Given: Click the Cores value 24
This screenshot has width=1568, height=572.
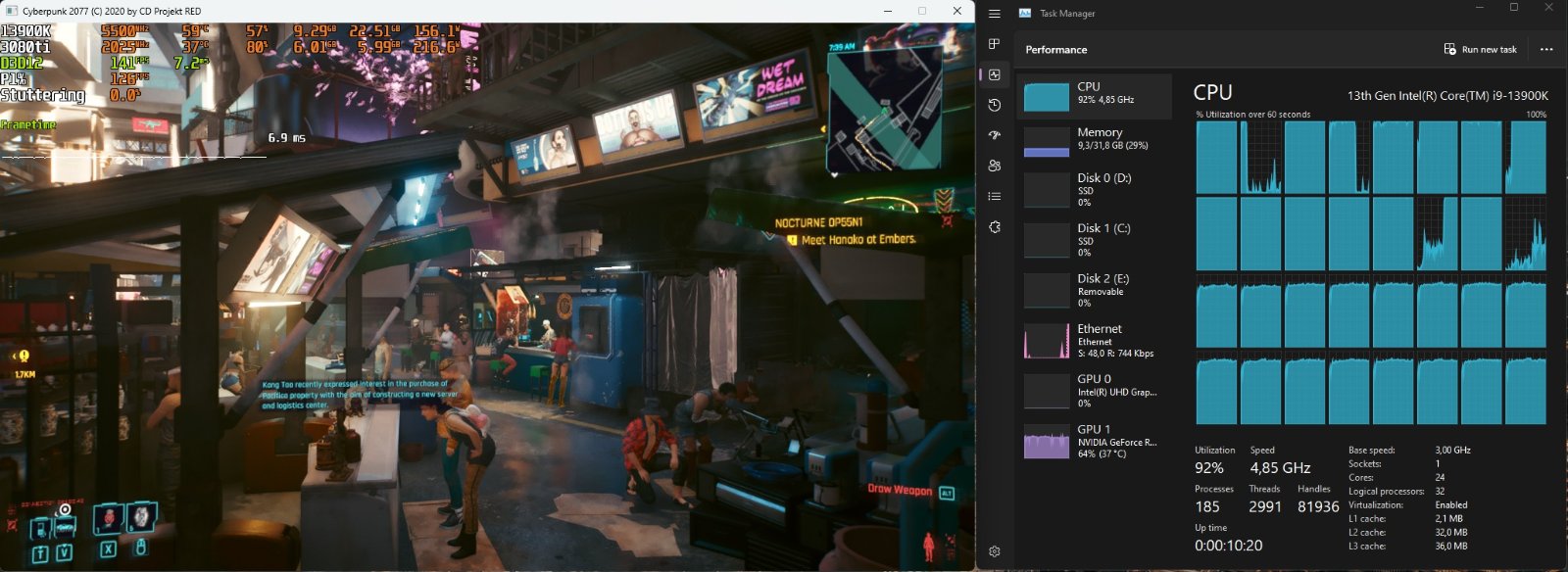Looking at the screenshot, I should click(1440, 478).
